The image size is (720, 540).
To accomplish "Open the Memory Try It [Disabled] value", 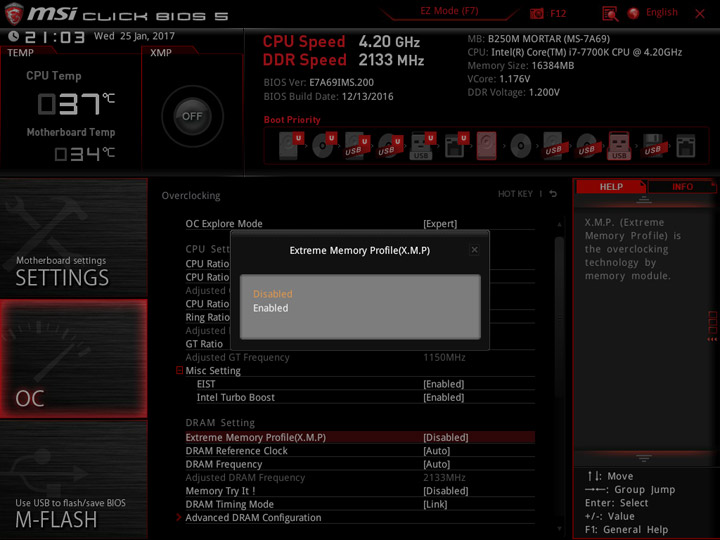I will tap(445, 491).
